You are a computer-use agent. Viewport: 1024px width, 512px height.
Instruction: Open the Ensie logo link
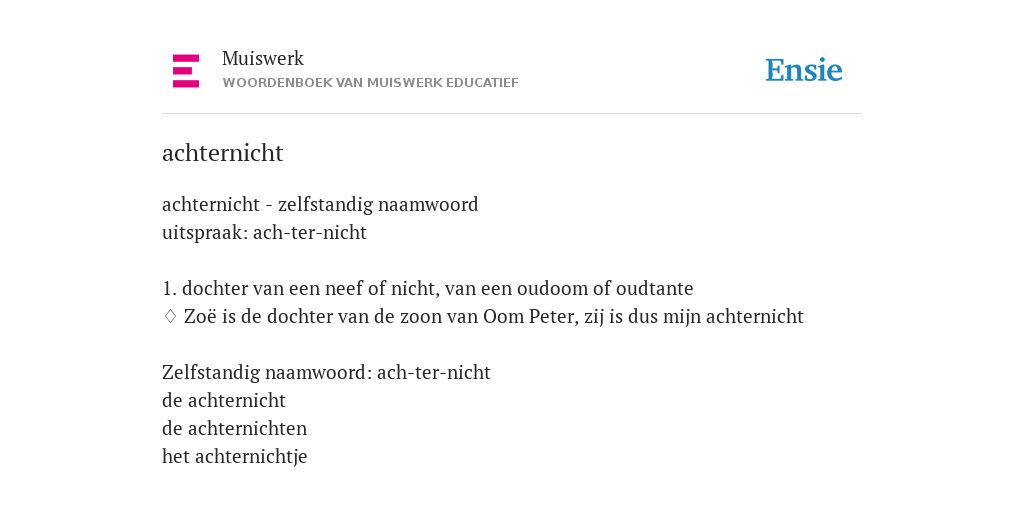click(804, 71)
